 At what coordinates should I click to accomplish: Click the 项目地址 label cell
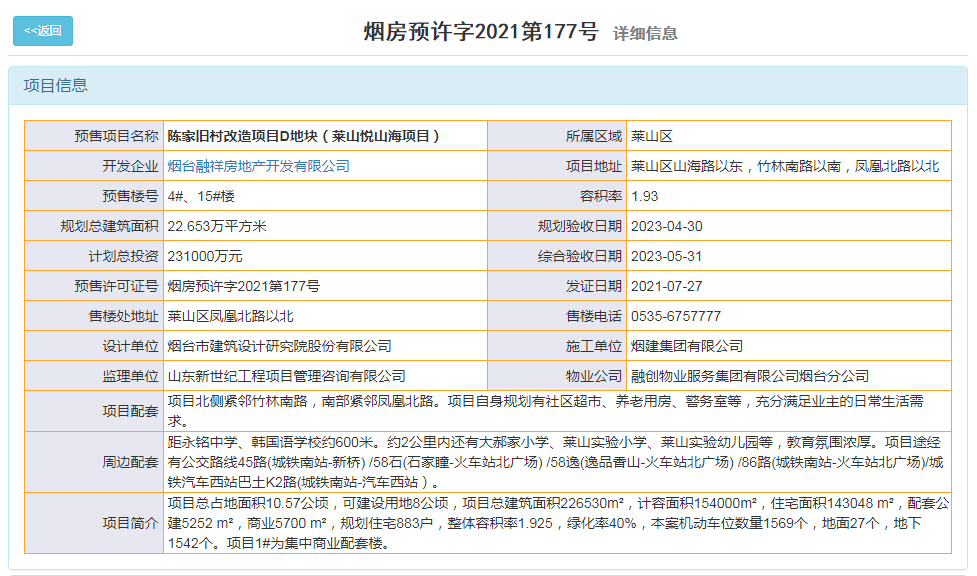pos(557,166)
